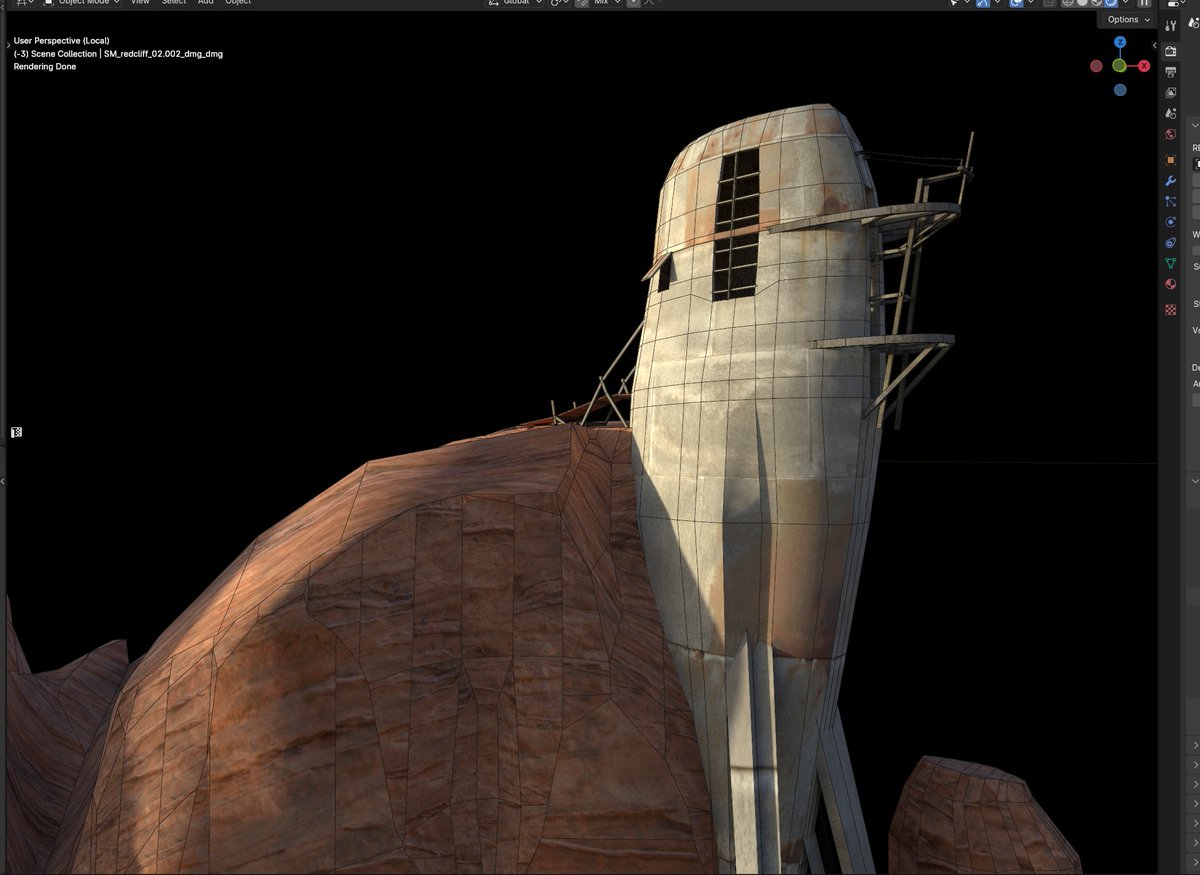Open the Add menu
The height and width of the screenshot is (875, 1200).
click(x=205, y=3)
